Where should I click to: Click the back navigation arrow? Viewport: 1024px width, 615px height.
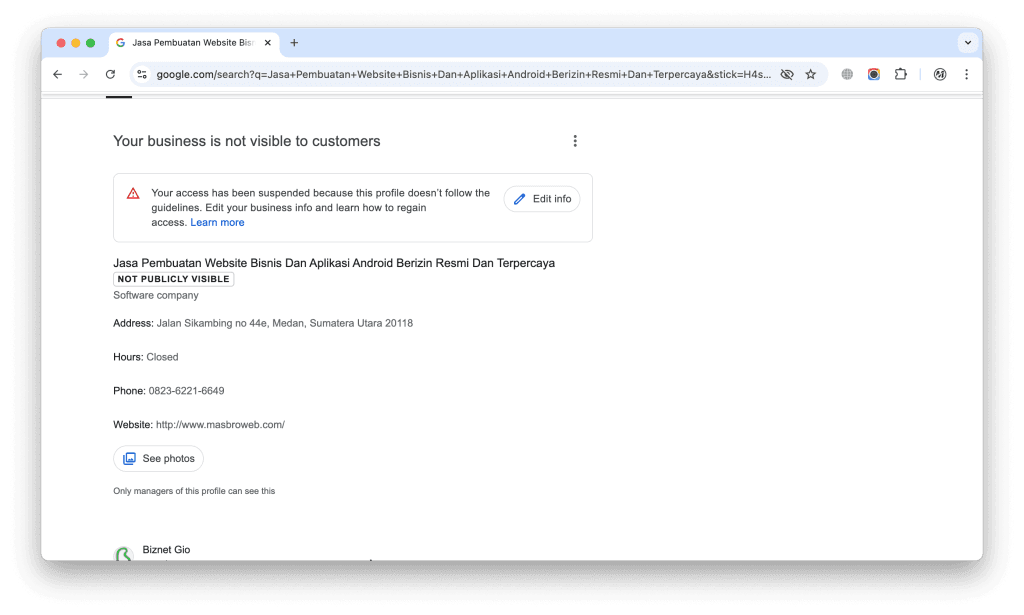coord(57,74)
